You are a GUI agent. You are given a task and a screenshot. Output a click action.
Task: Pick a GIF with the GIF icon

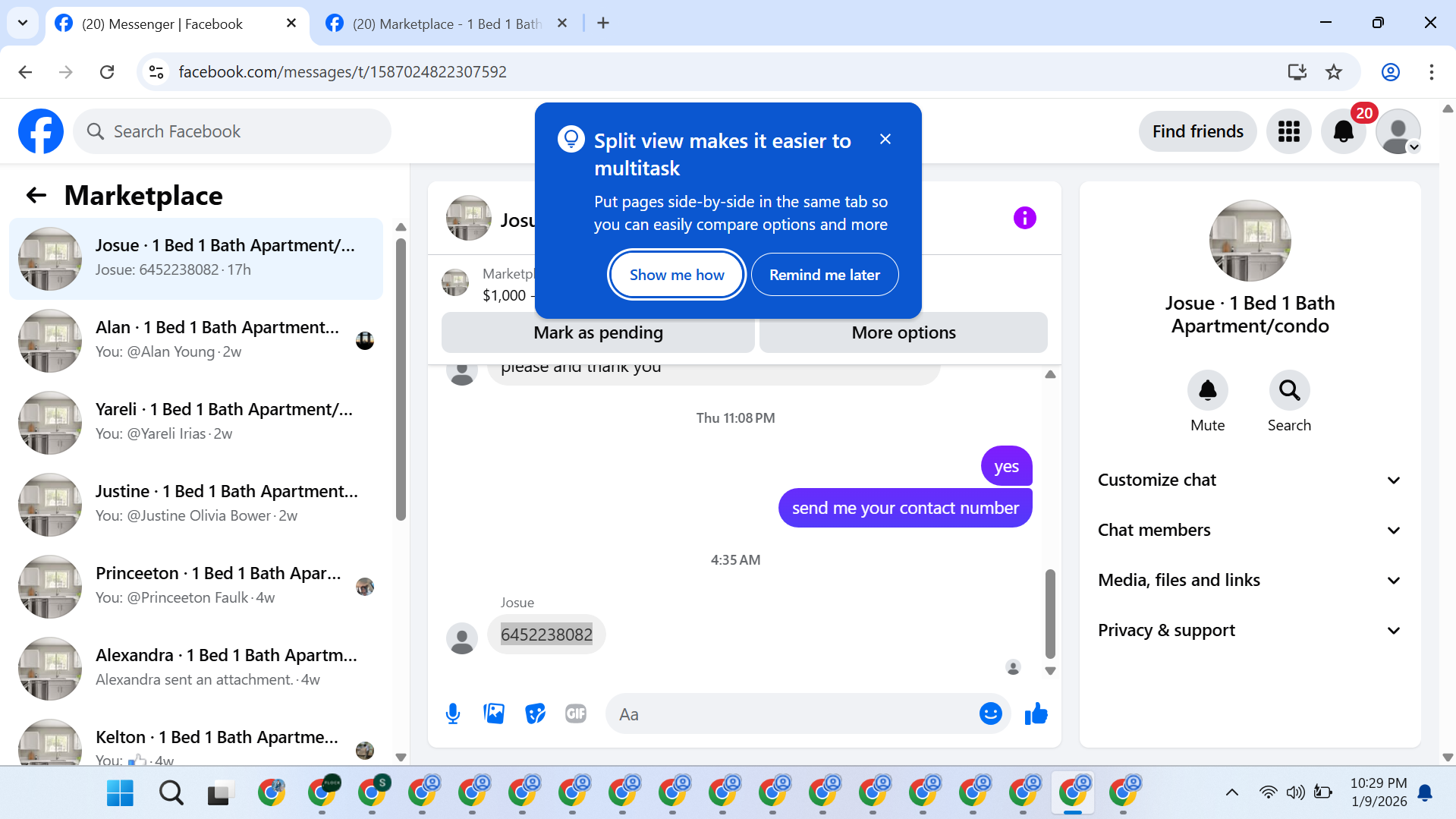coord(576,713)
